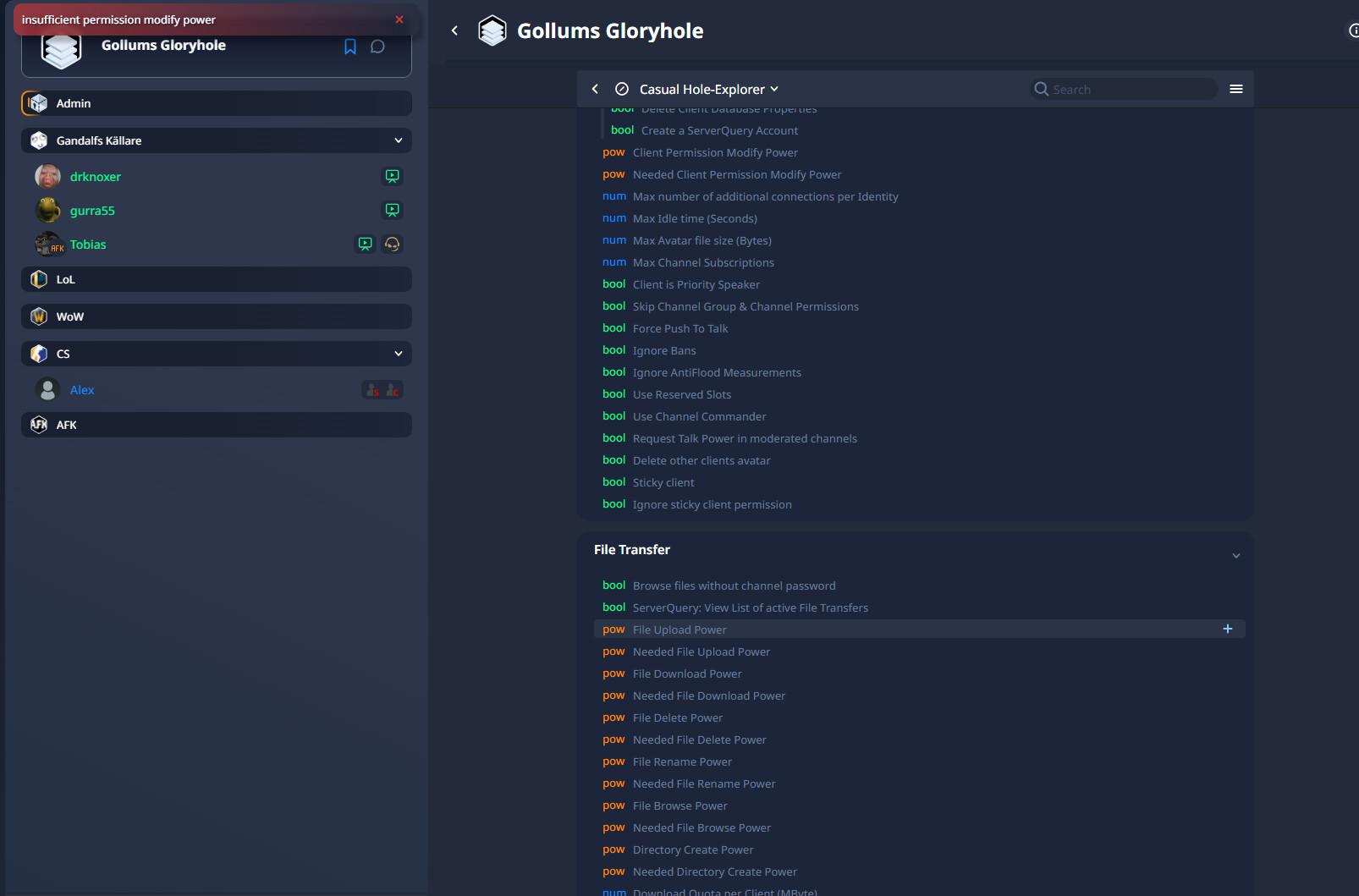
Task: Open the hamburger menu in permissions panel
Action: pyautogui.click(x=1235, y=89)
